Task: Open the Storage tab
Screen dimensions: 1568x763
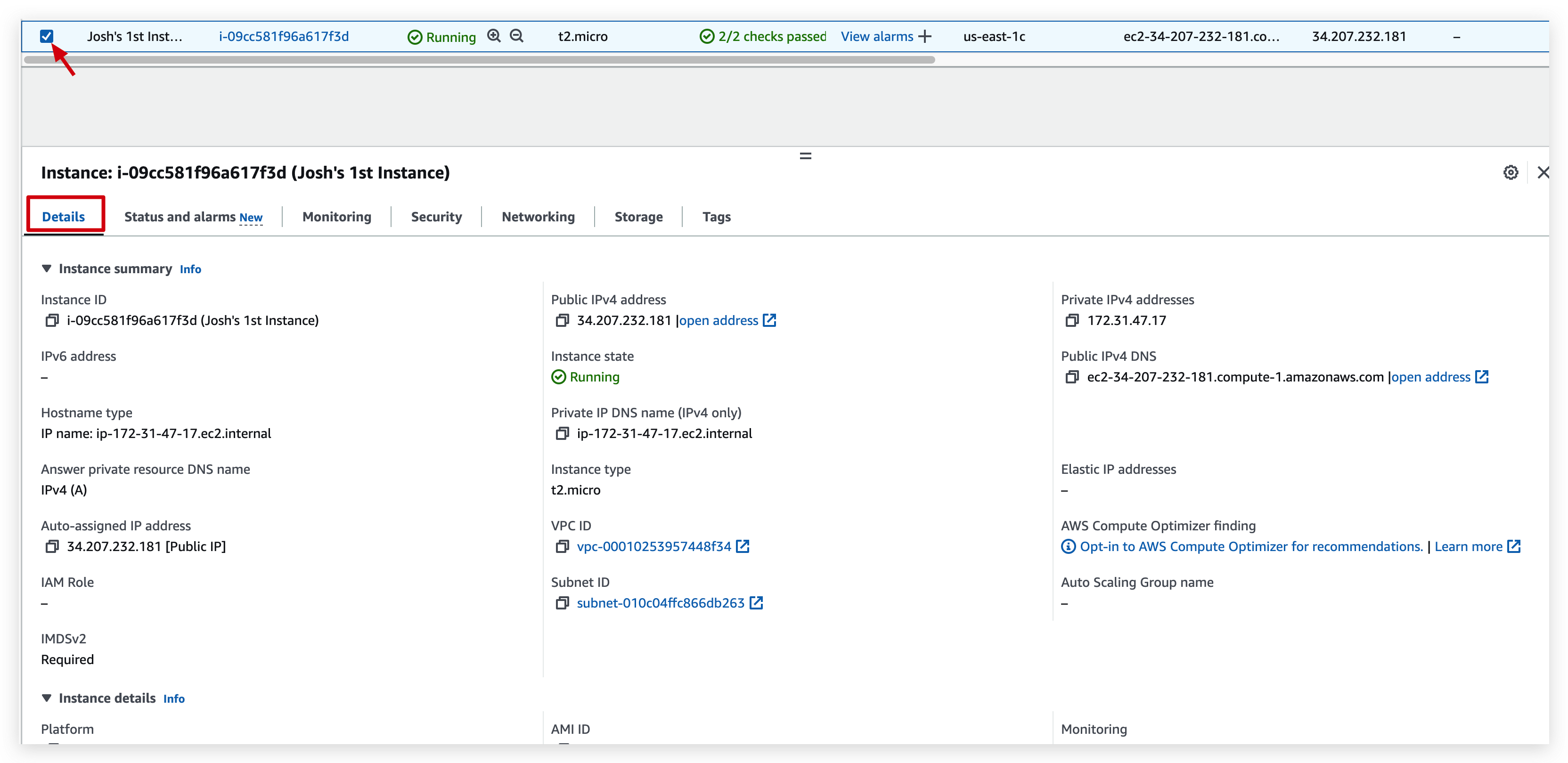Action: (638, 217)
